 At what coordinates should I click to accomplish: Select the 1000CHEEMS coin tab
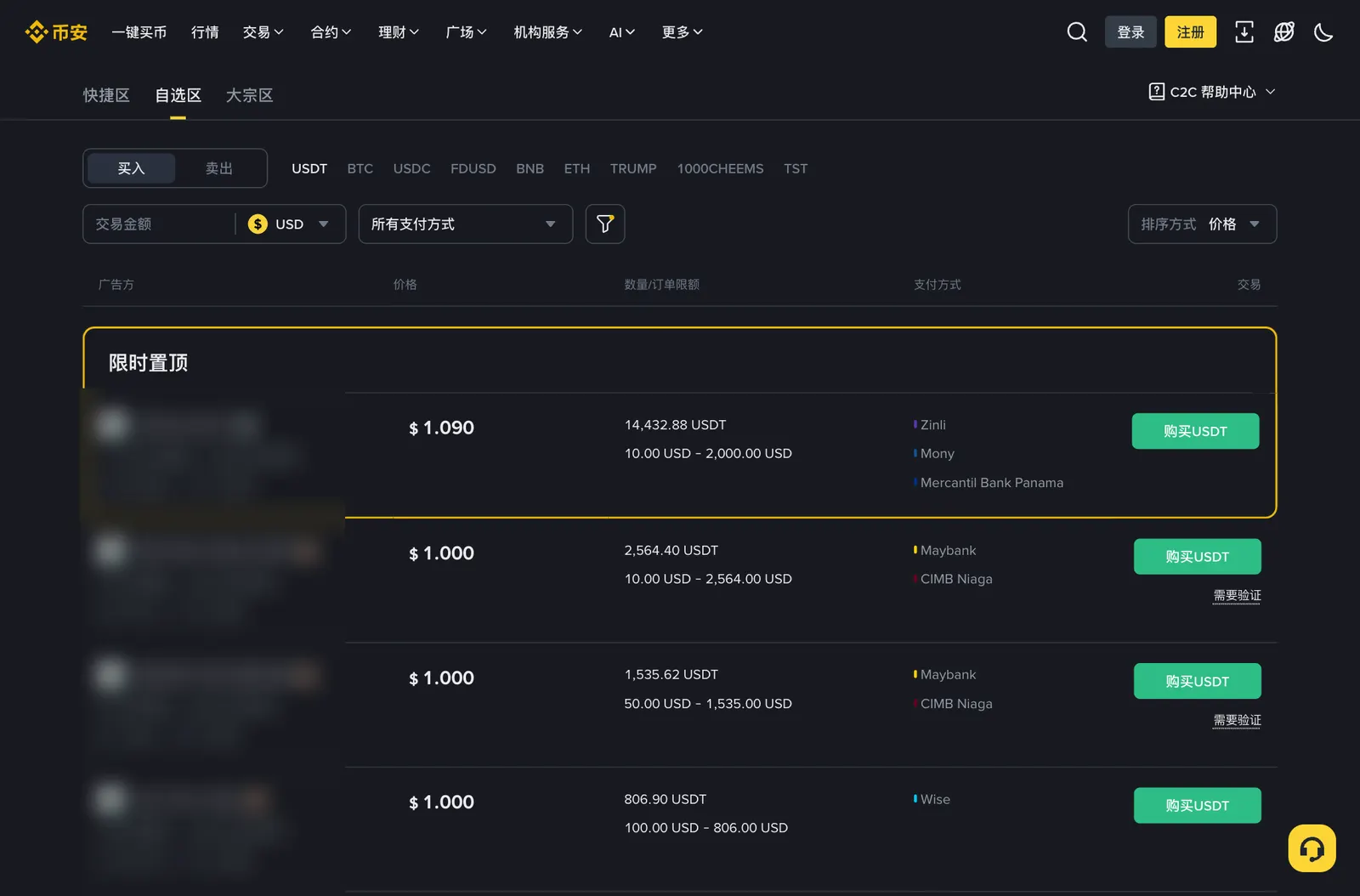tap(720, 168)
